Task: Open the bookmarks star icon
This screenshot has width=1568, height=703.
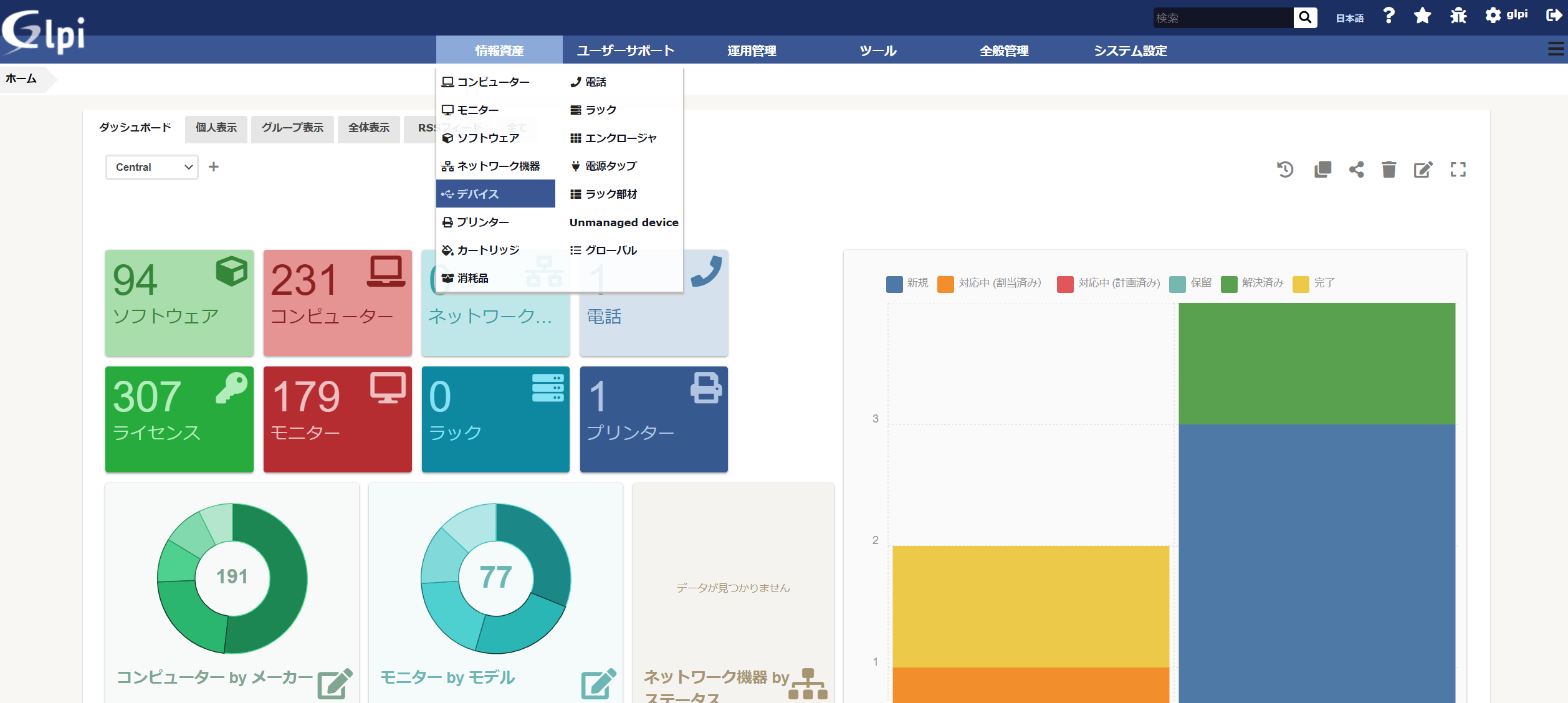Action: click(1422, 16)
